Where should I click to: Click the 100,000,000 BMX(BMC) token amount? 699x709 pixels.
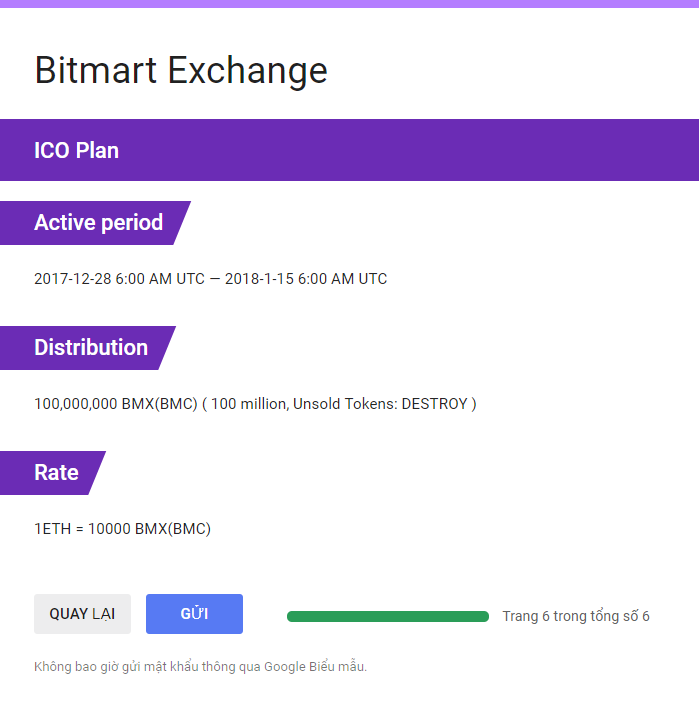pyautogui.click(x=115, y=404)
